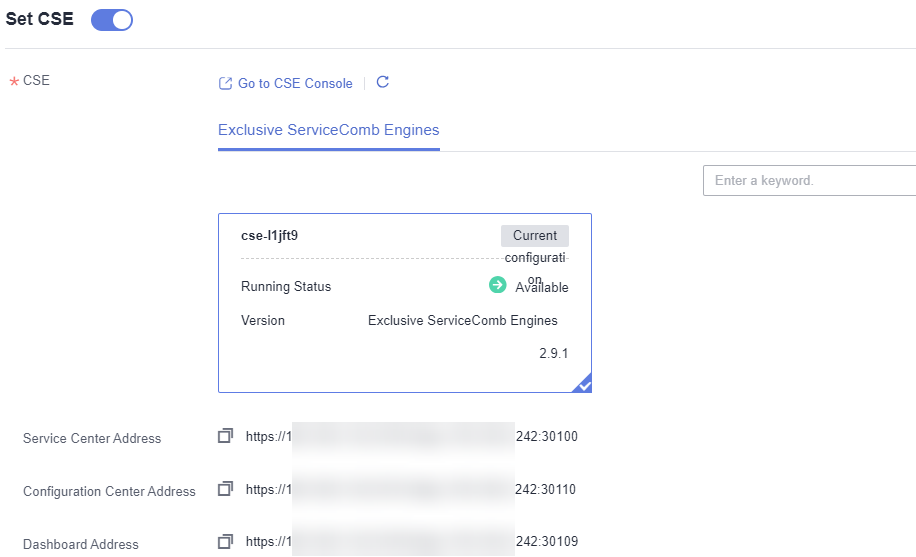Click the green Running Status arrow icon
The image size is (916, 557).
click(x=497, y=285)
